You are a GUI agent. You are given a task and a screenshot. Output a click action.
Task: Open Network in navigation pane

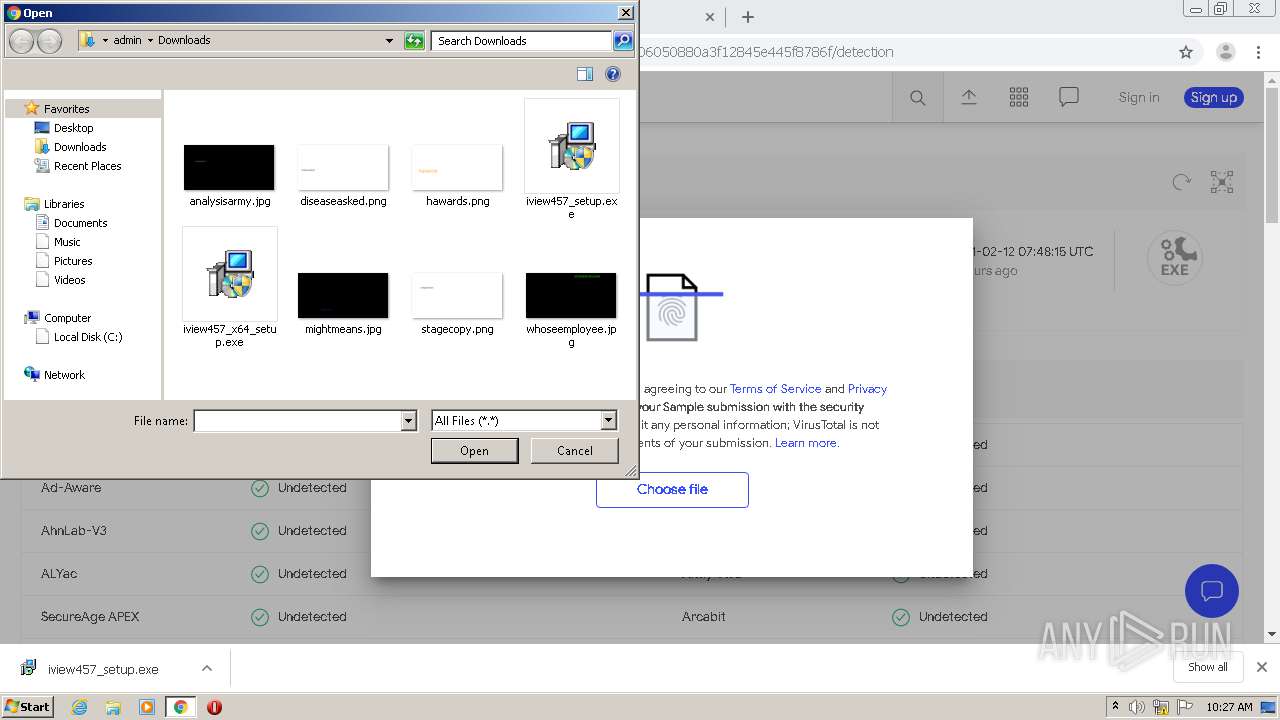pos(64,375)
